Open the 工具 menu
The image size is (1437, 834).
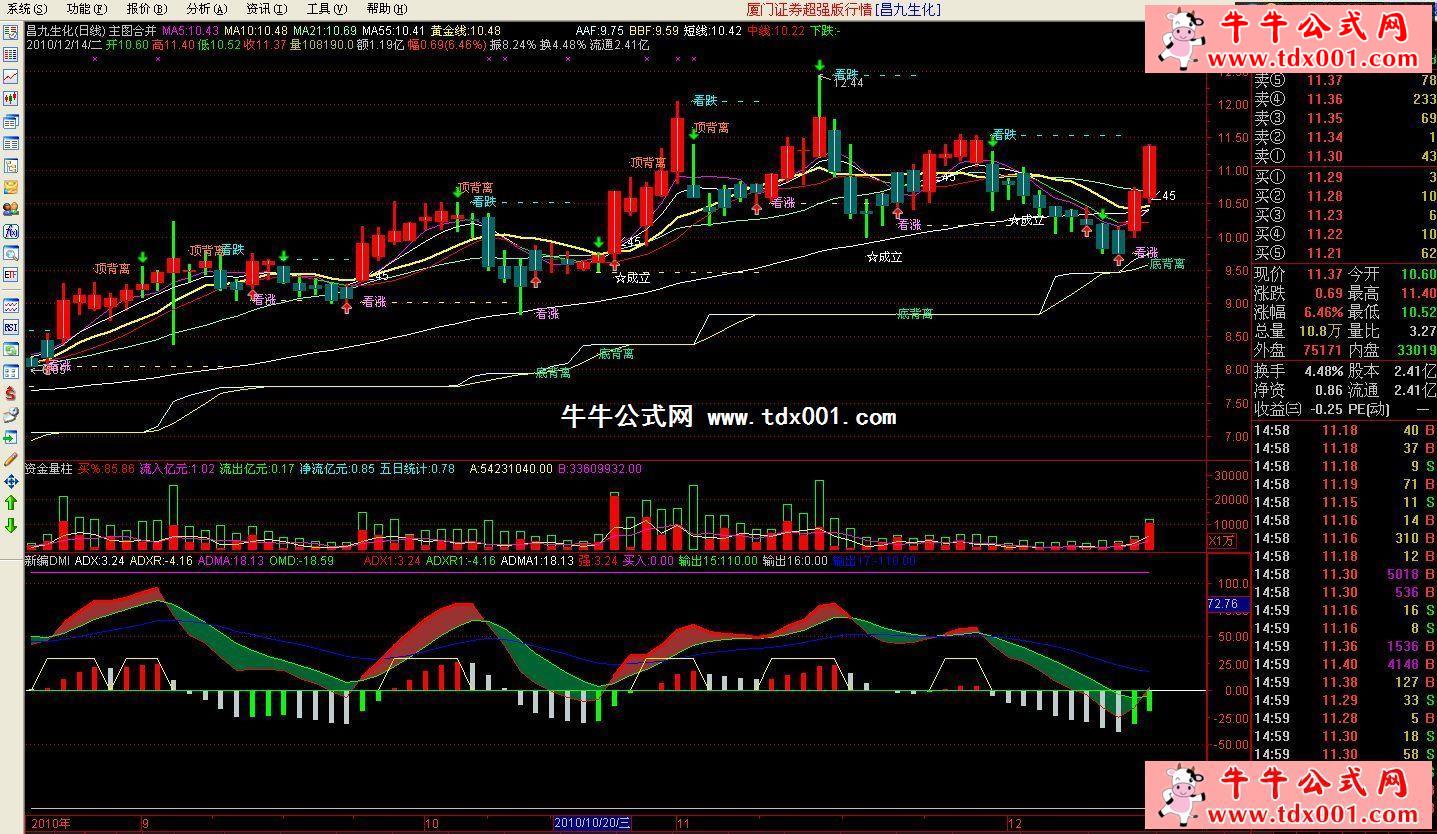(324, 9)
